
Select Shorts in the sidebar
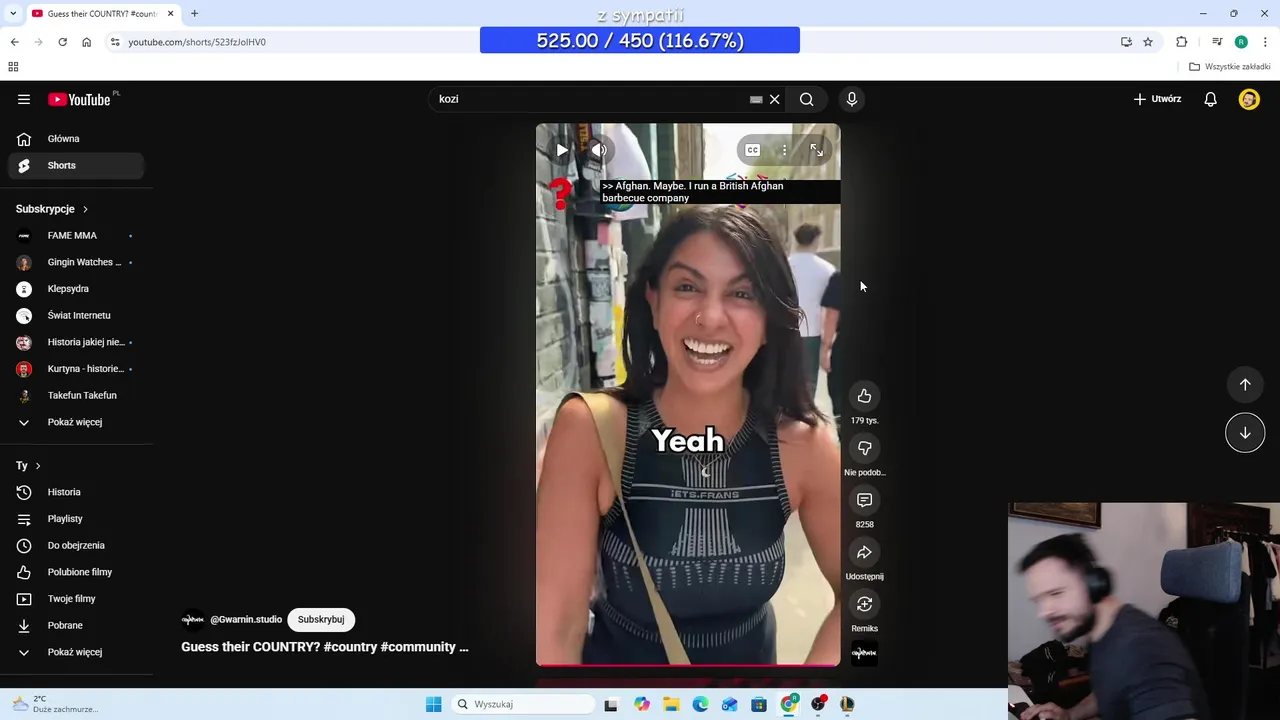(x=76, y=166)
